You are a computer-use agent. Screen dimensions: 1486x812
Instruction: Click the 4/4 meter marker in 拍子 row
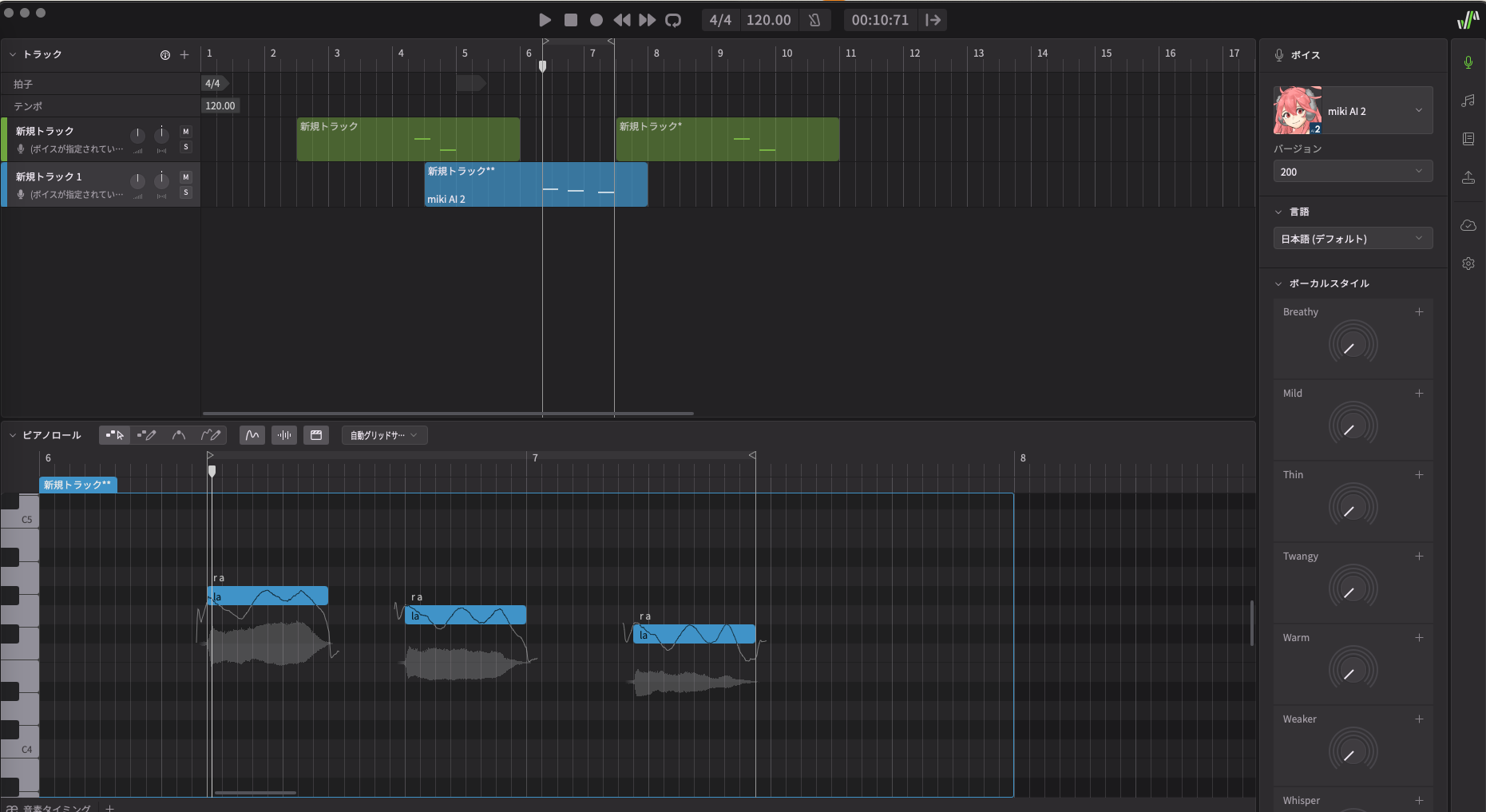213,83
